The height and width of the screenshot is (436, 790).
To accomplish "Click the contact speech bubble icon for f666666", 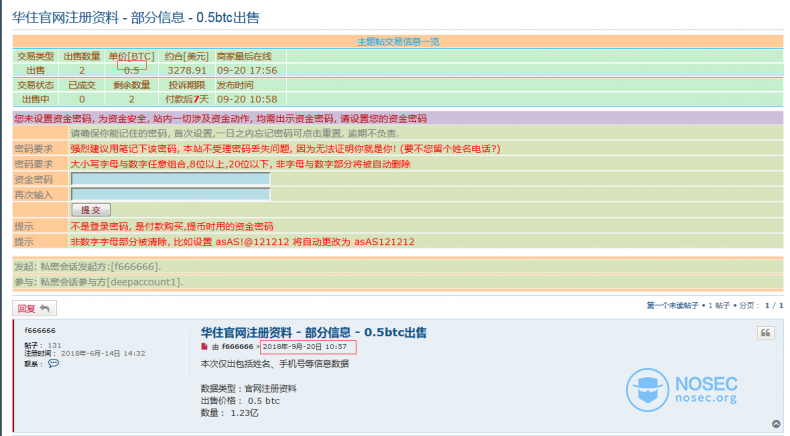I will point(53,363).
